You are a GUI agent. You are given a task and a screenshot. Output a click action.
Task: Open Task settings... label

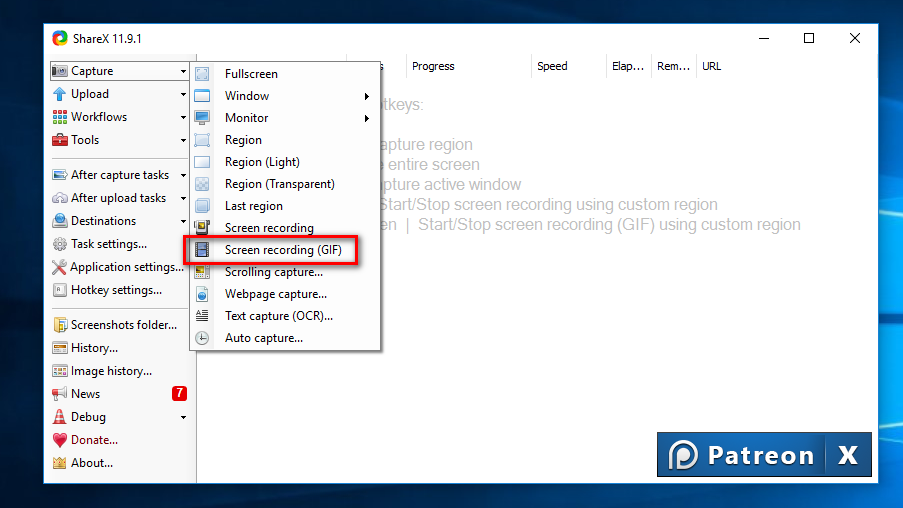109,244
